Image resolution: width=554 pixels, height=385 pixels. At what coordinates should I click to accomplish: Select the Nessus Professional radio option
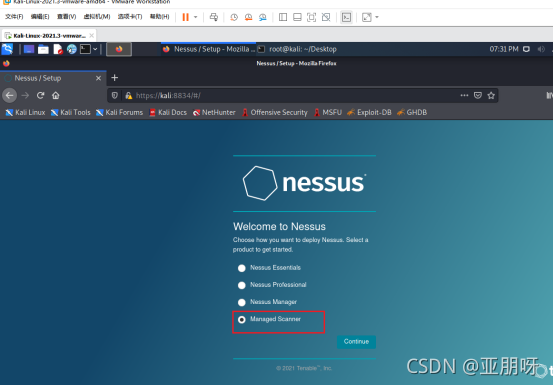pyautogui.click(x=242, y=285)
